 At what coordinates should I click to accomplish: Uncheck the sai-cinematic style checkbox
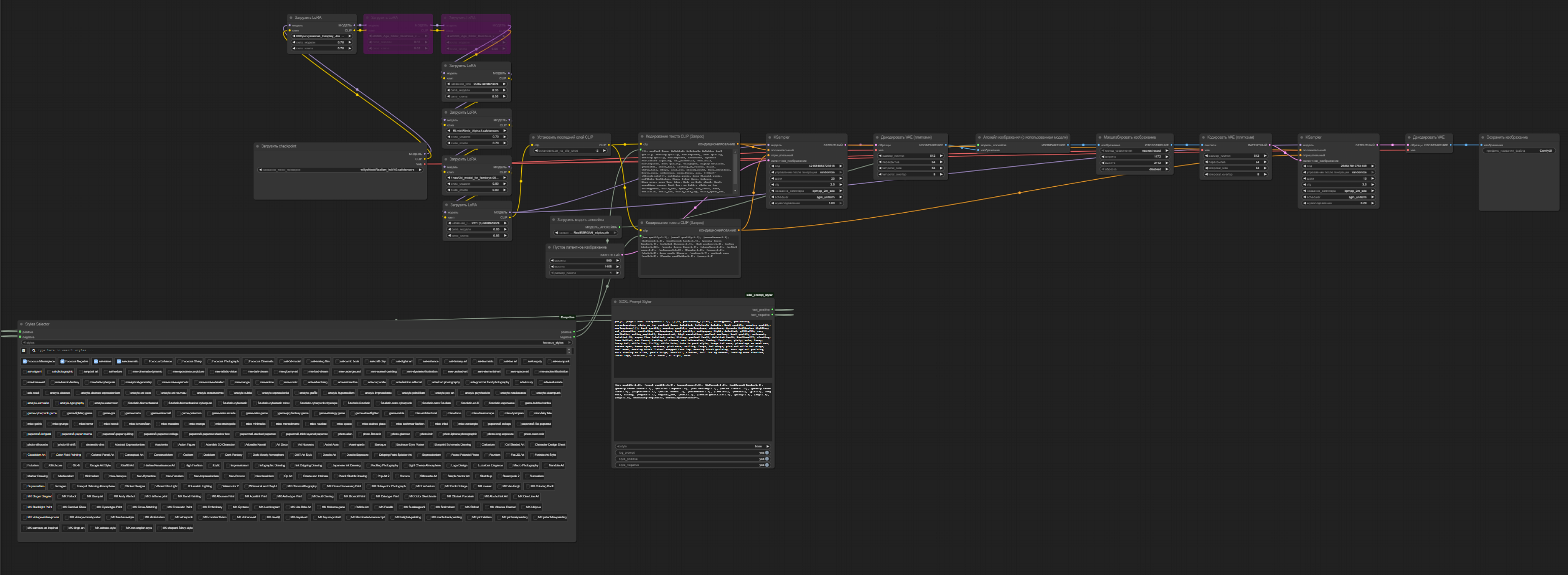(119, 361)
